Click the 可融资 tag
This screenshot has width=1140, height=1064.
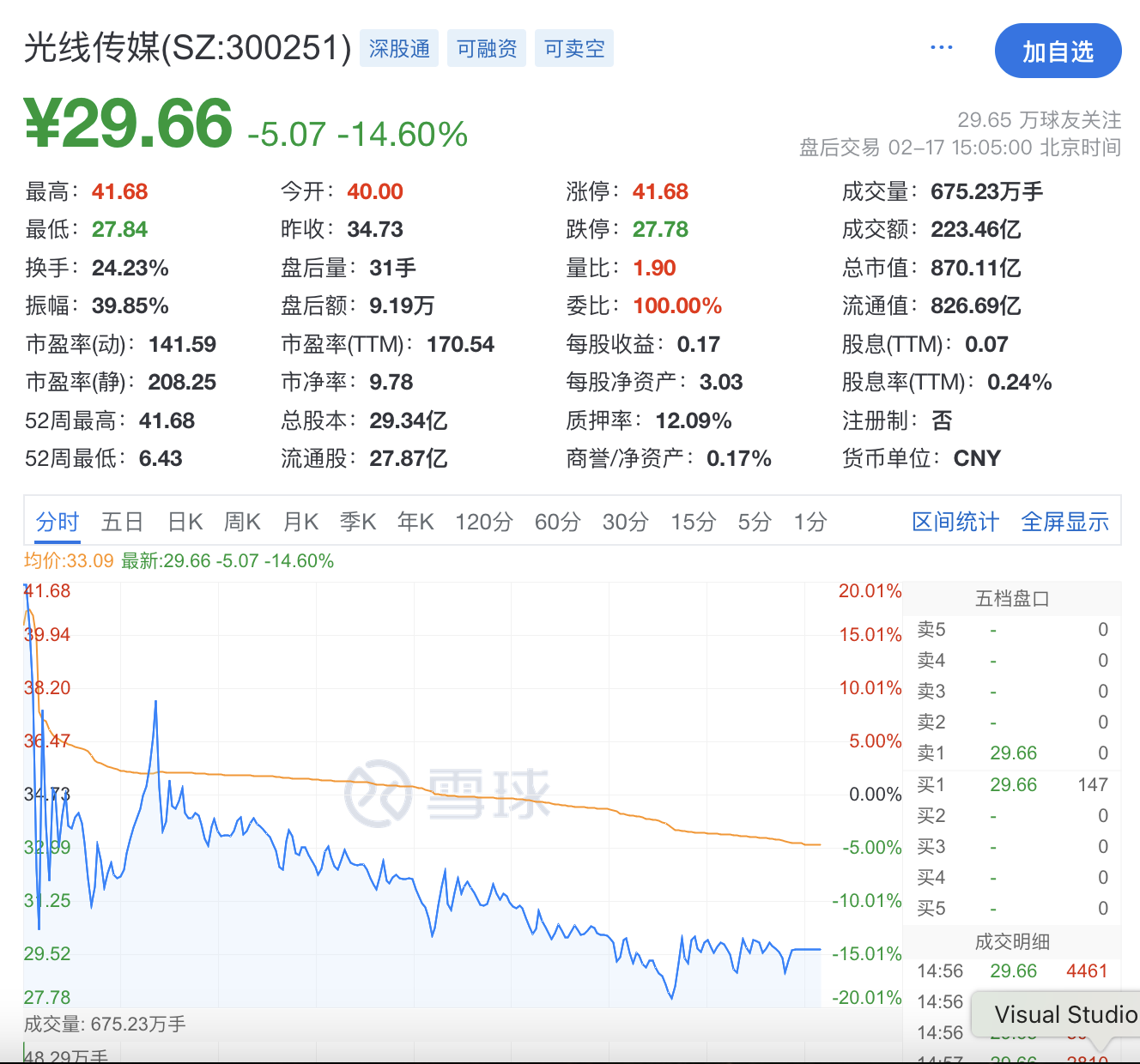point(487,48)
